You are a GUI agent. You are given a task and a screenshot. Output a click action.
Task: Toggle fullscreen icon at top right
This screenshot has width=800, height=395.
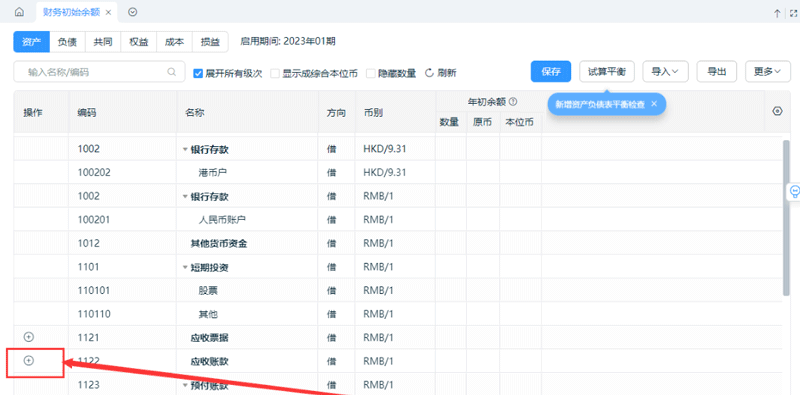[x=793, y=14]
